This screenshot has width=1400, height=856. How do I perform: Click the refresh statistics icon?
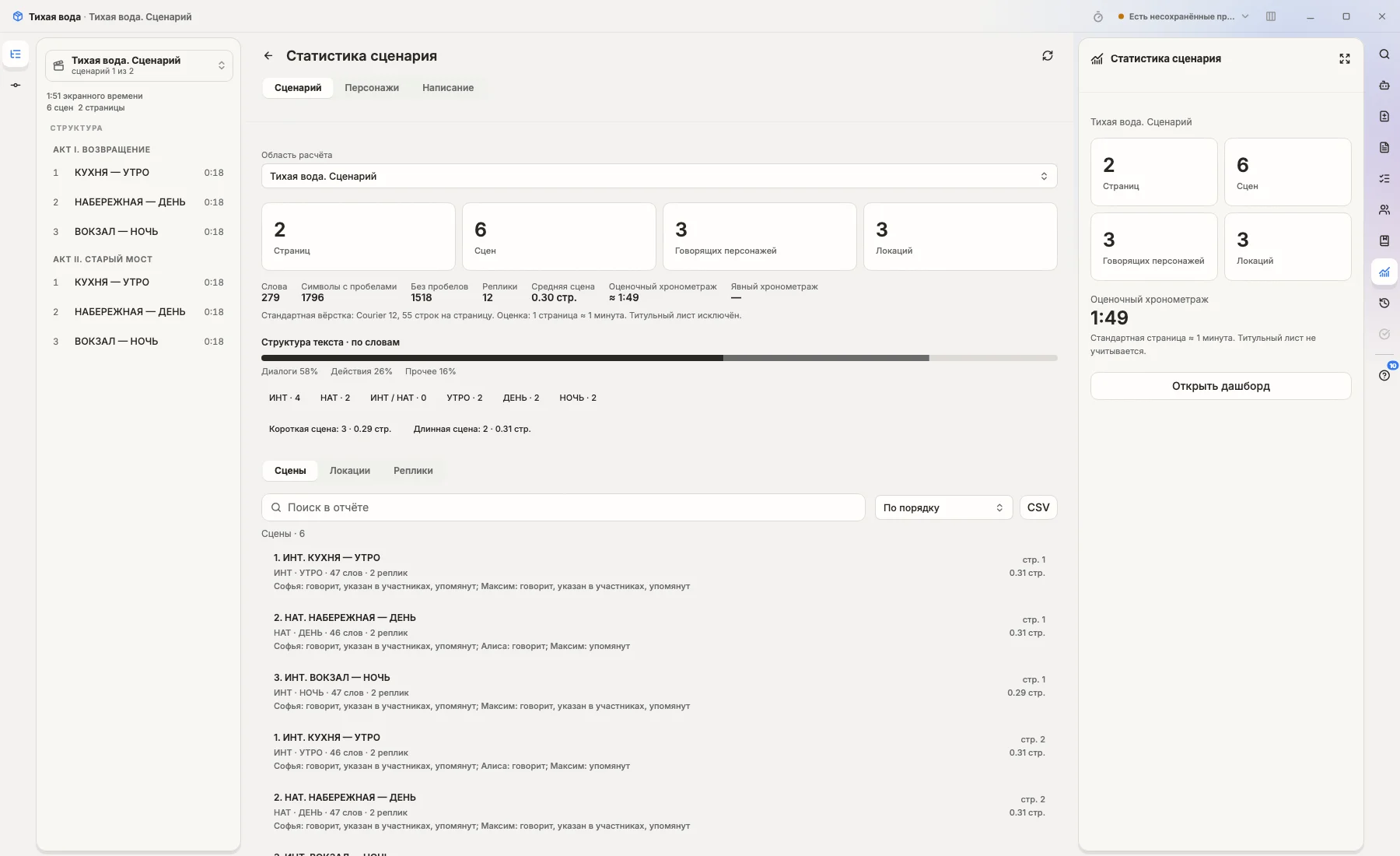click(1048, 56)
